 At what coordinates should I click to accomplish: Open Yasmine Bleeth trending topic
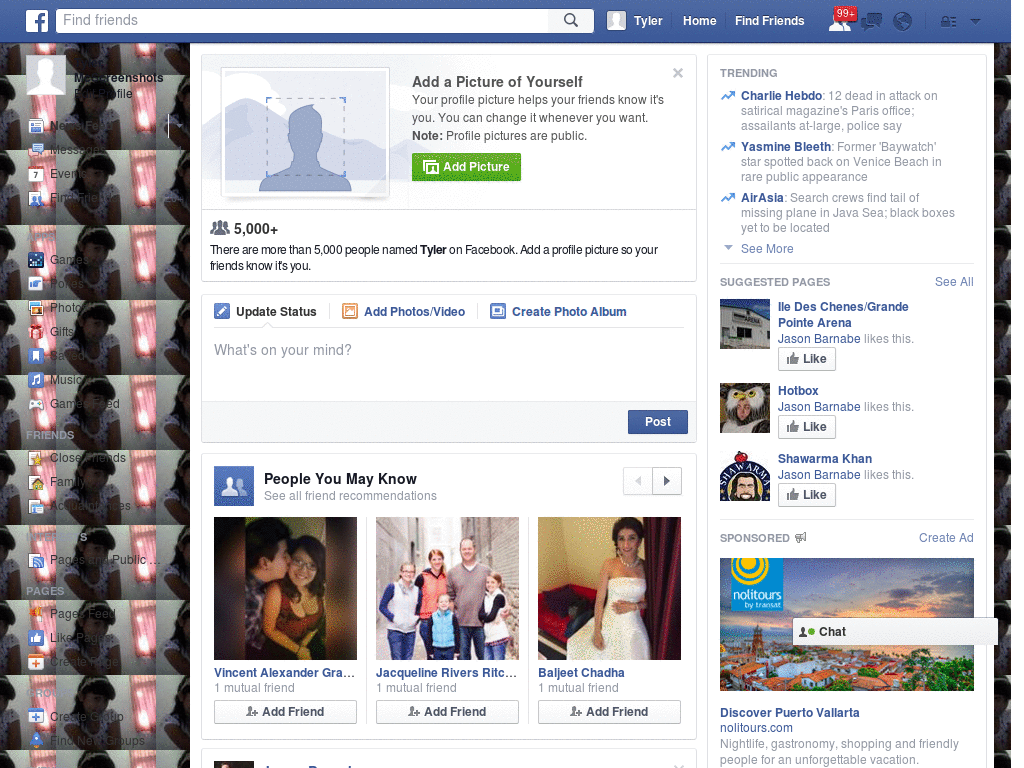(786, 147)
